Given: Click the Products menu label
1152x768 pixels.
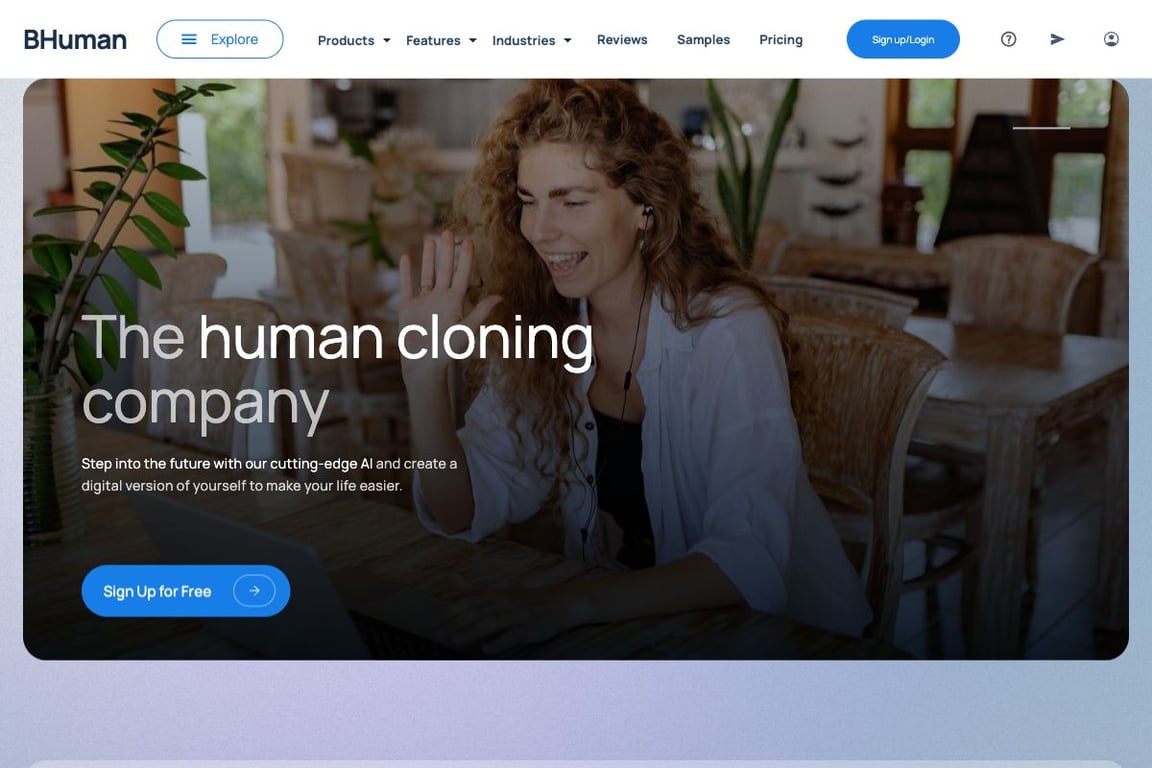Looking at the screenshot, I should click(346, 40).
